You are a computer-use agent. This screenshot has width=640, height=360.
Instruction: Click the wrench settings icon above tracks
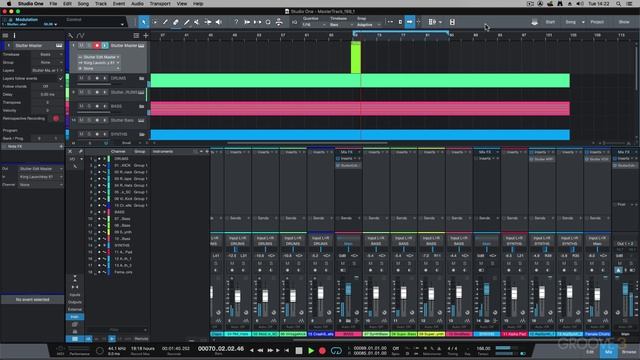[71, 36]
